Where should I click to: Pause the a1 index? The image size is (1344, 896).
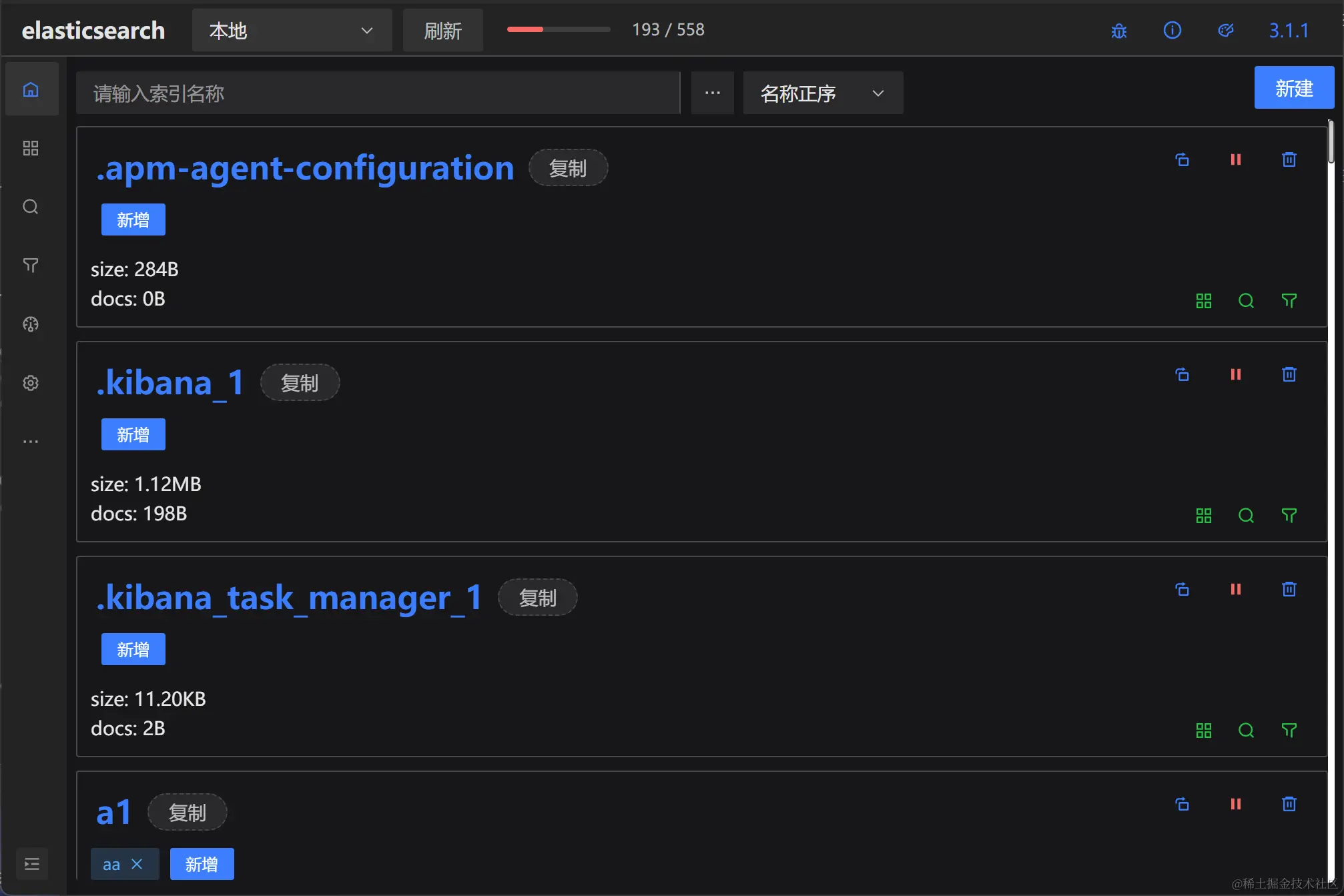1235,804
